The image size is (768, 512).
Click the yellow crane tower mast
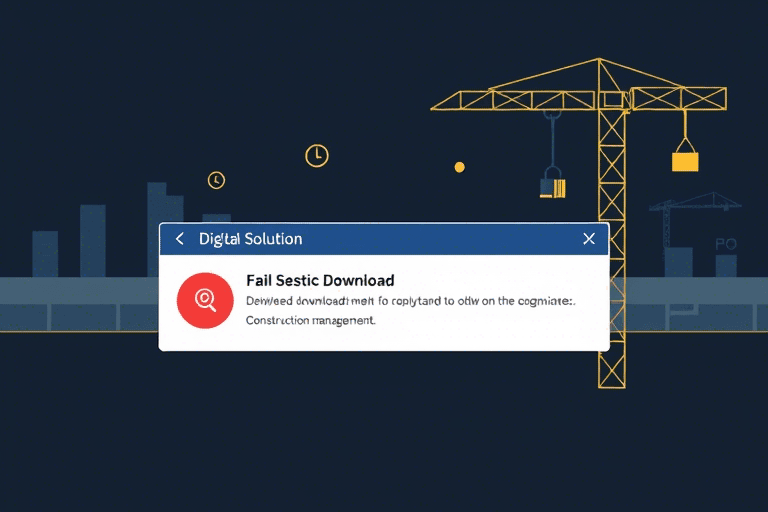[611, 245]
